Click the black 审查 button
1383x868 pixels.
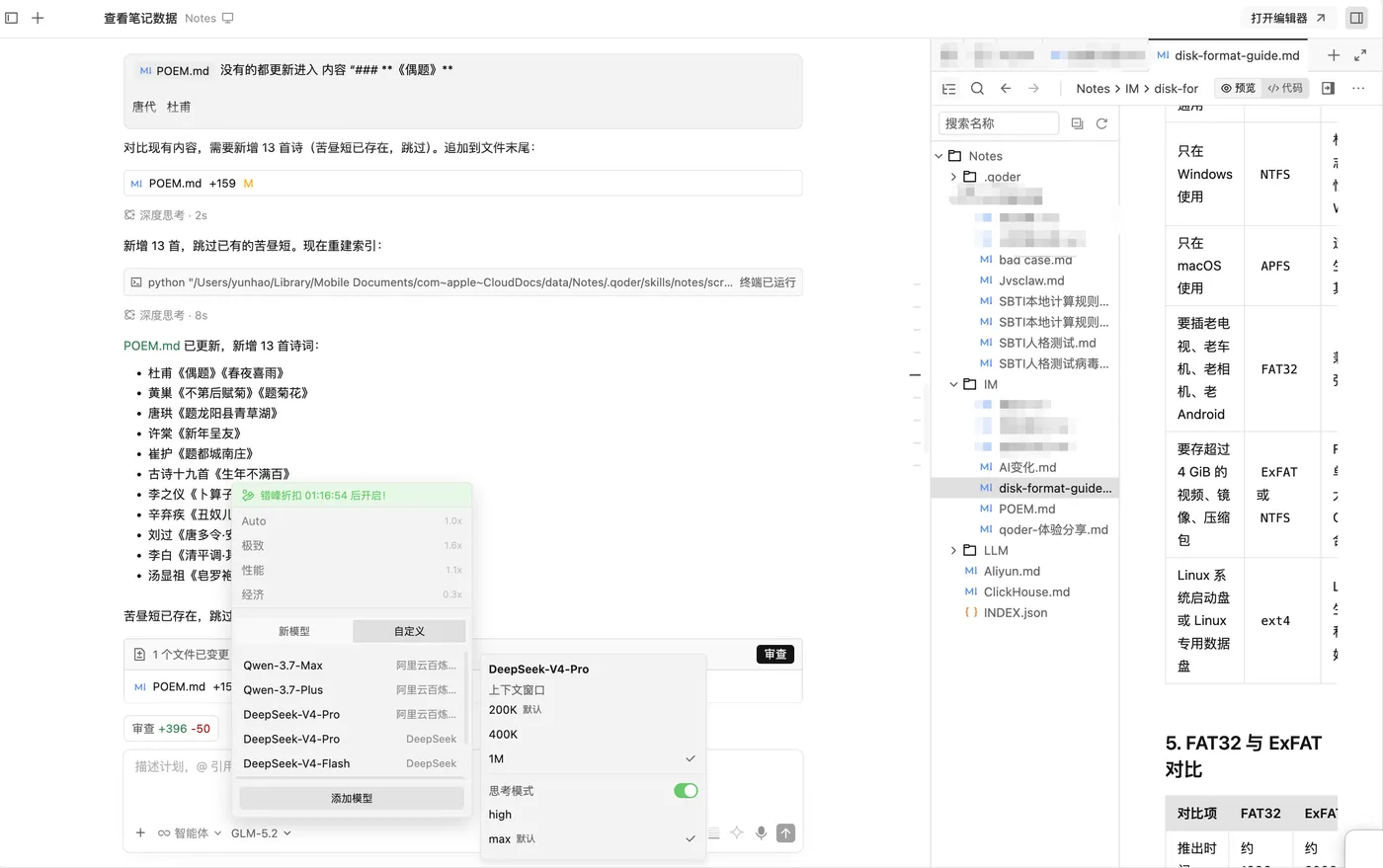(x=775, y=654)
